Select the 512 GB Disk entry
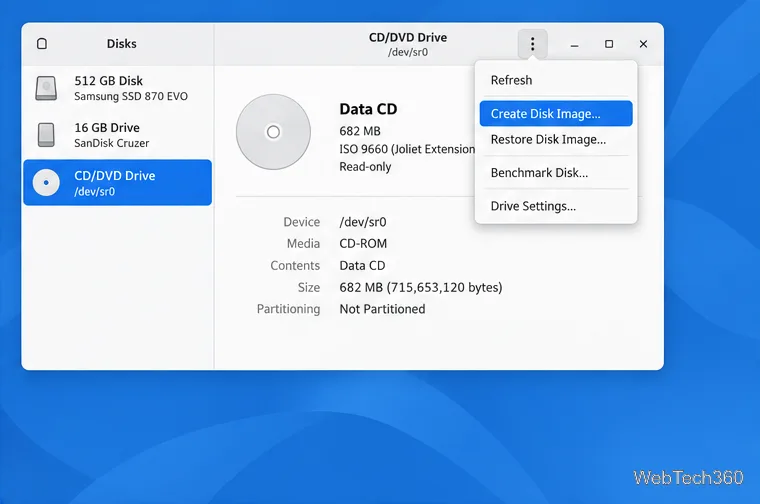 point(117,88)
